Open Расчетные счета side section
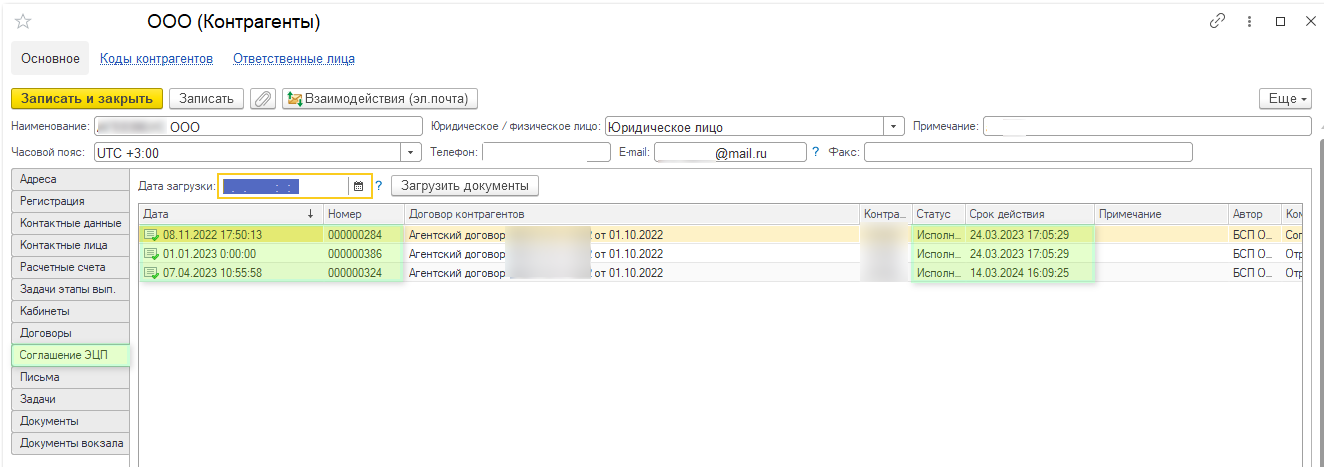 click(70, 267)
